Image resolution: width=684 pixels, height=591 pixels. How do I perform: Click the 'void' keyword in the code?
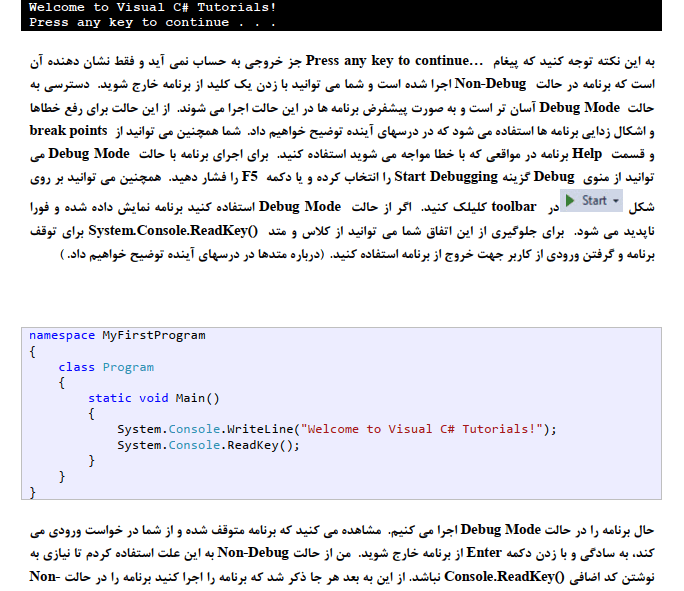pyautogui.click(x=154, y=398)
